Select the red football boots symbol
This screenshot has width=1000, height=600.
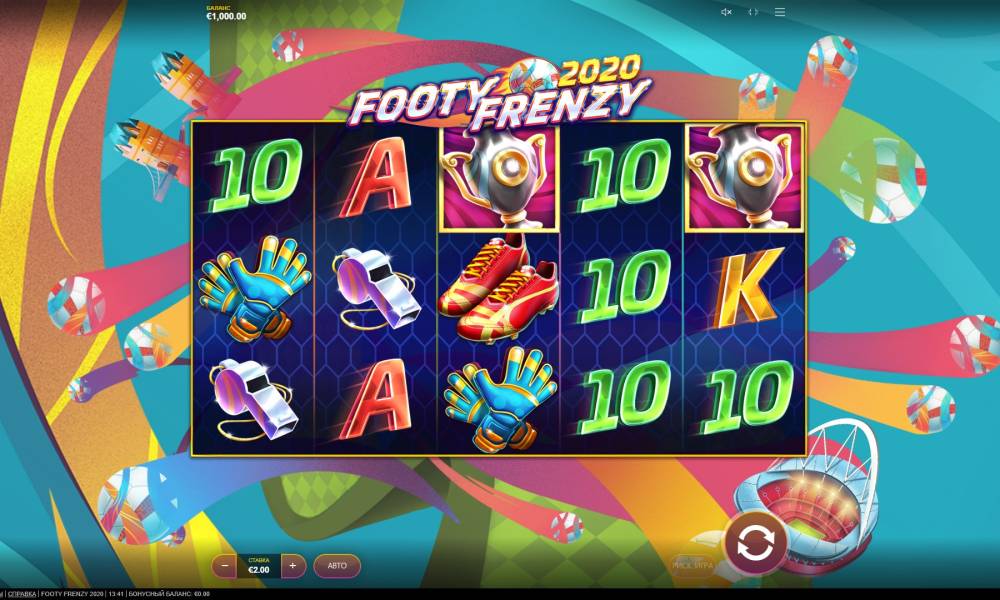(x=499, y=289)
